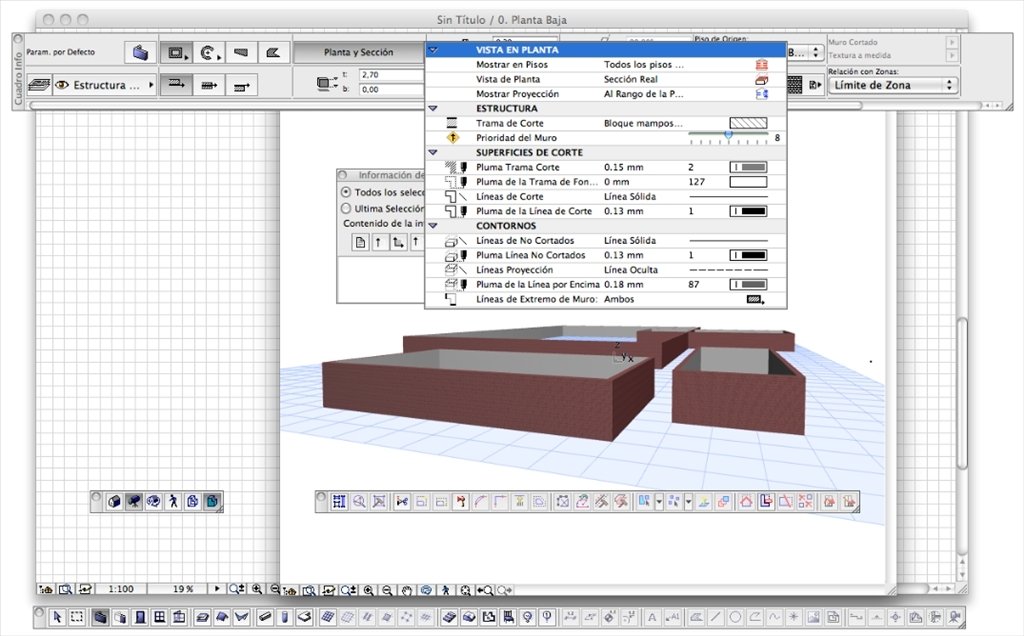Collapse the CONTORNOS section triangle

(432, 225)
